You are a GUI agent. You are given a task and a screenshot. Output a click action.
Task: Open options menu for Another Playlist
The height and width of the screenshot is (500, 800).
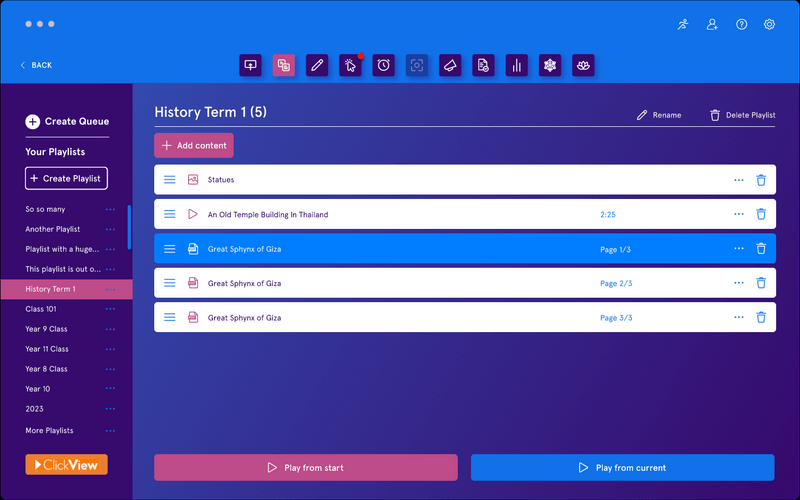tap(110, 230)
